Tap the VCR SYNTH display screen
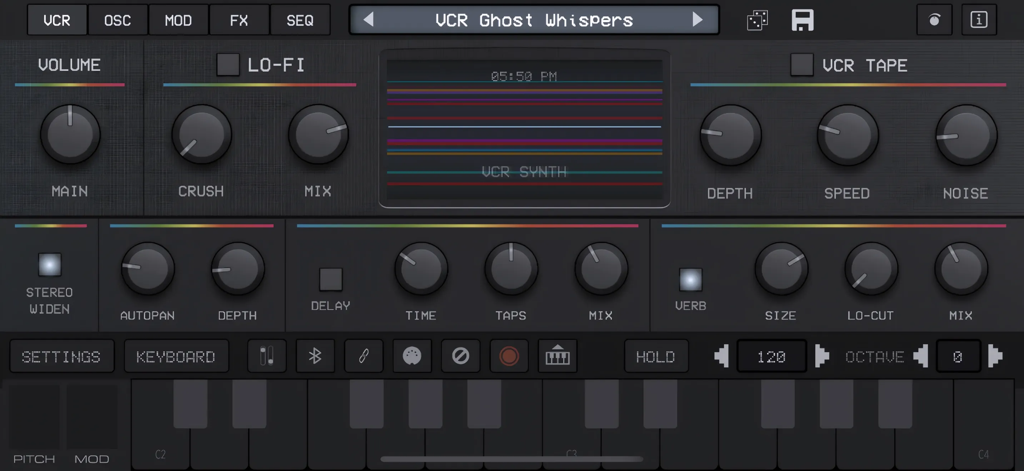The height and width of the screenshot is (471, 1024). 524,129
